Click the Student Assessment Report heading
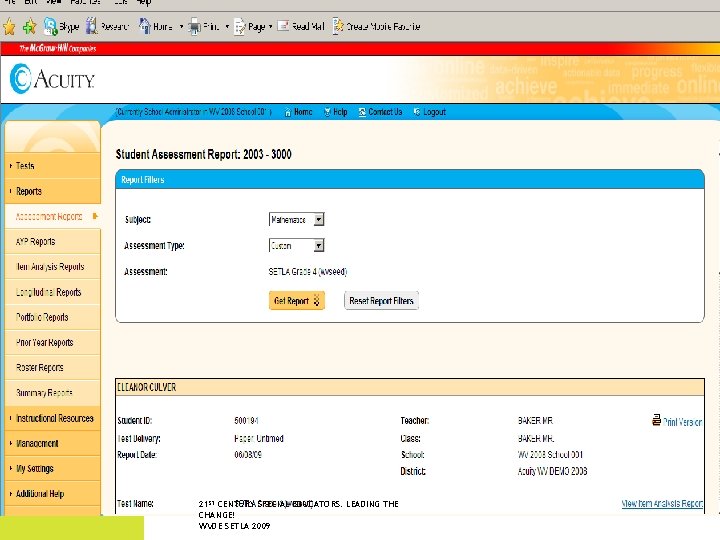The height and width of the screenshot is (540, 720). point(203,154)
